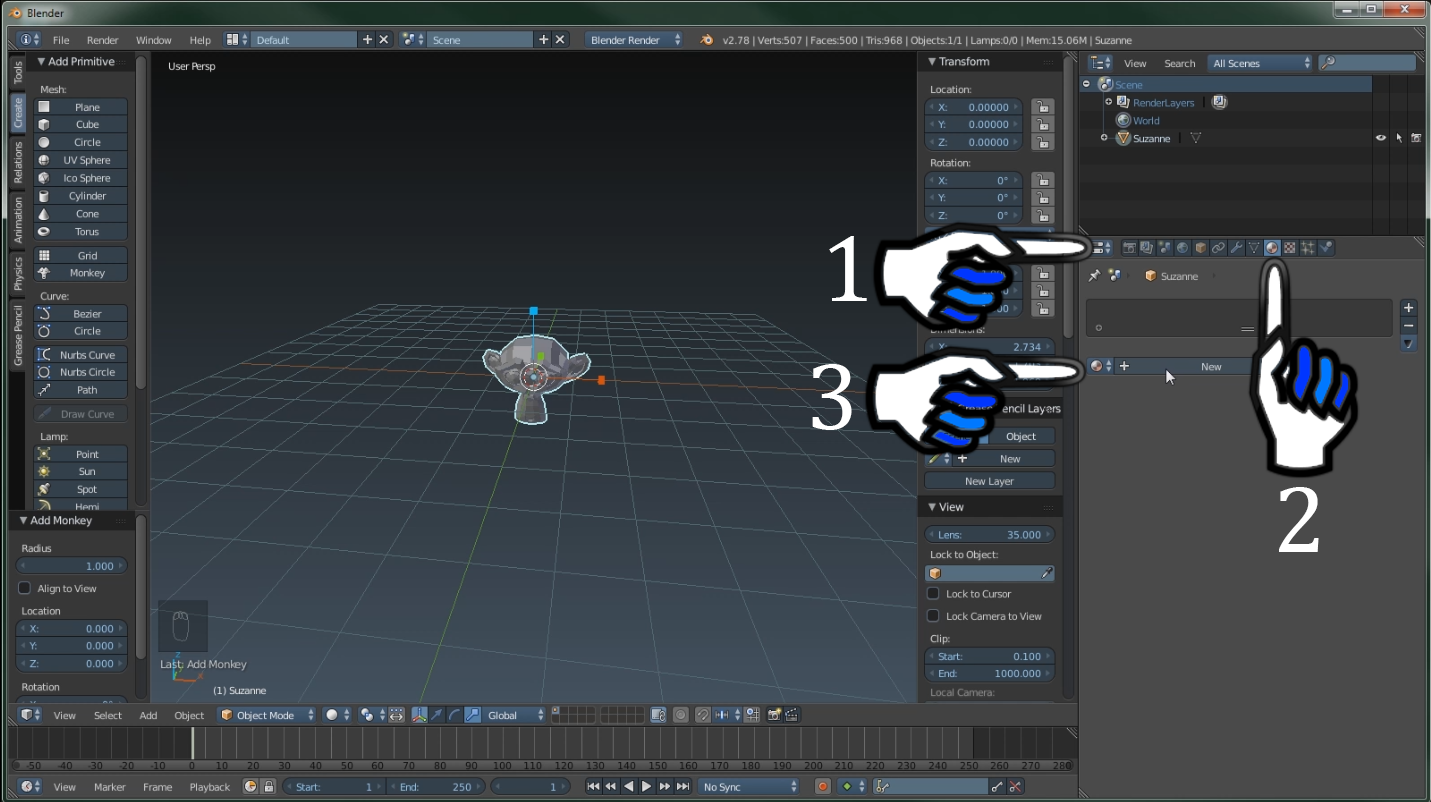Screen dimensions: 1431x802
Task: Create a New material
Action: 1211,367
